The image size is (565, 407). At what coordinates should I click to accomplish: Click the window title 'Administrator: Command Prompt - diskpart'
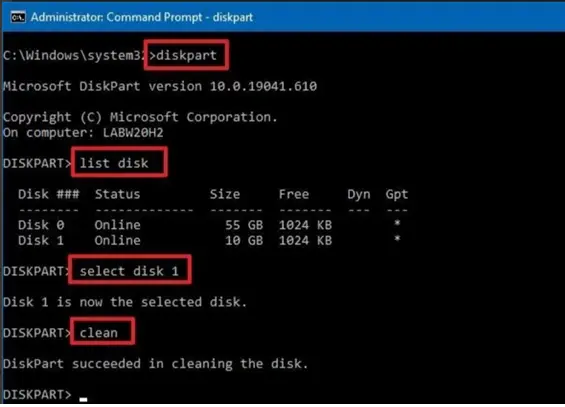tap(142, 17)
